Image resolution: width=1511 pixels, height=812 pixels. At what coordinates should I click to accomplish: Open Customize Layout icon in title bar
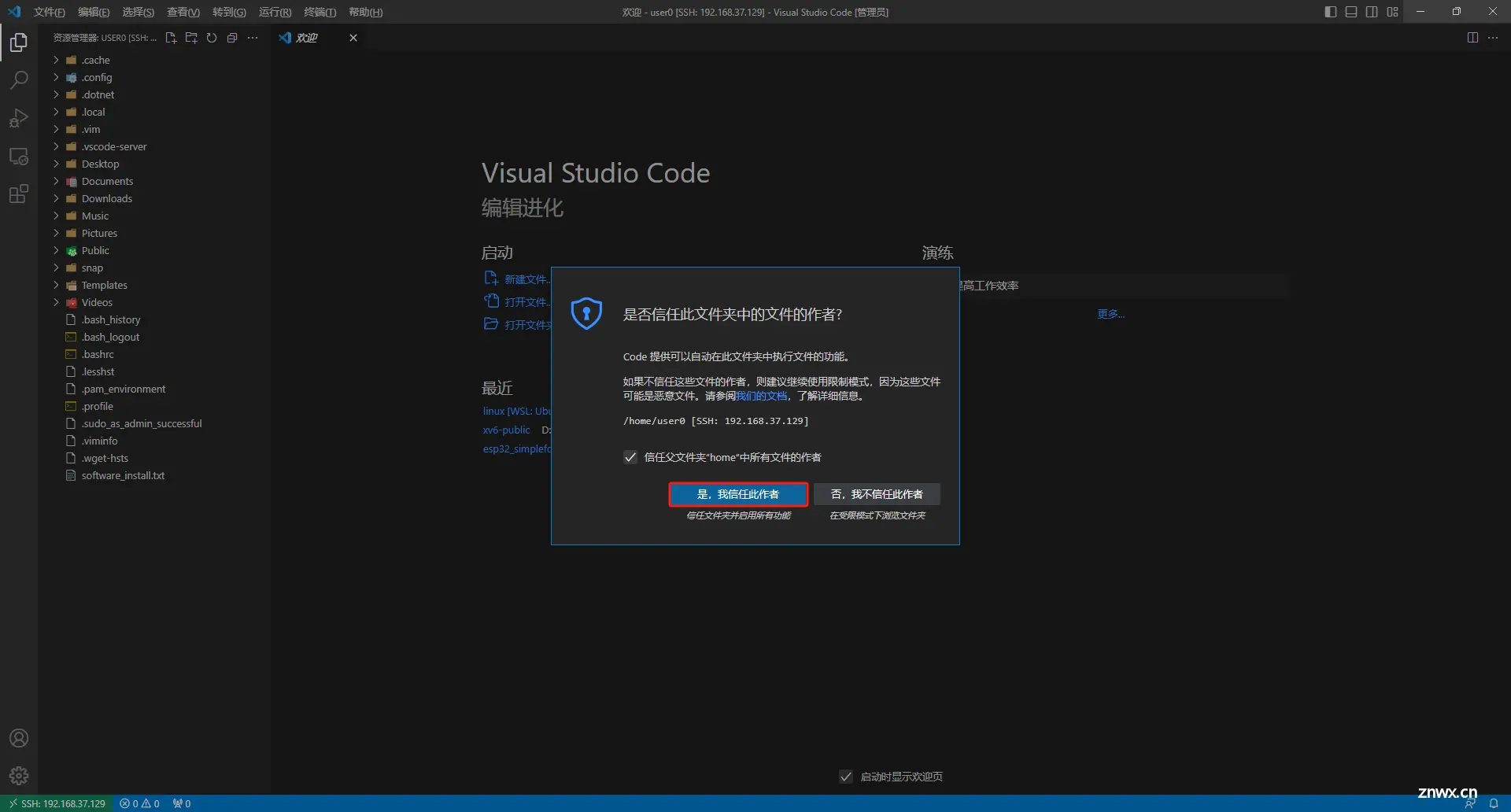click(x=1392, y=12)
